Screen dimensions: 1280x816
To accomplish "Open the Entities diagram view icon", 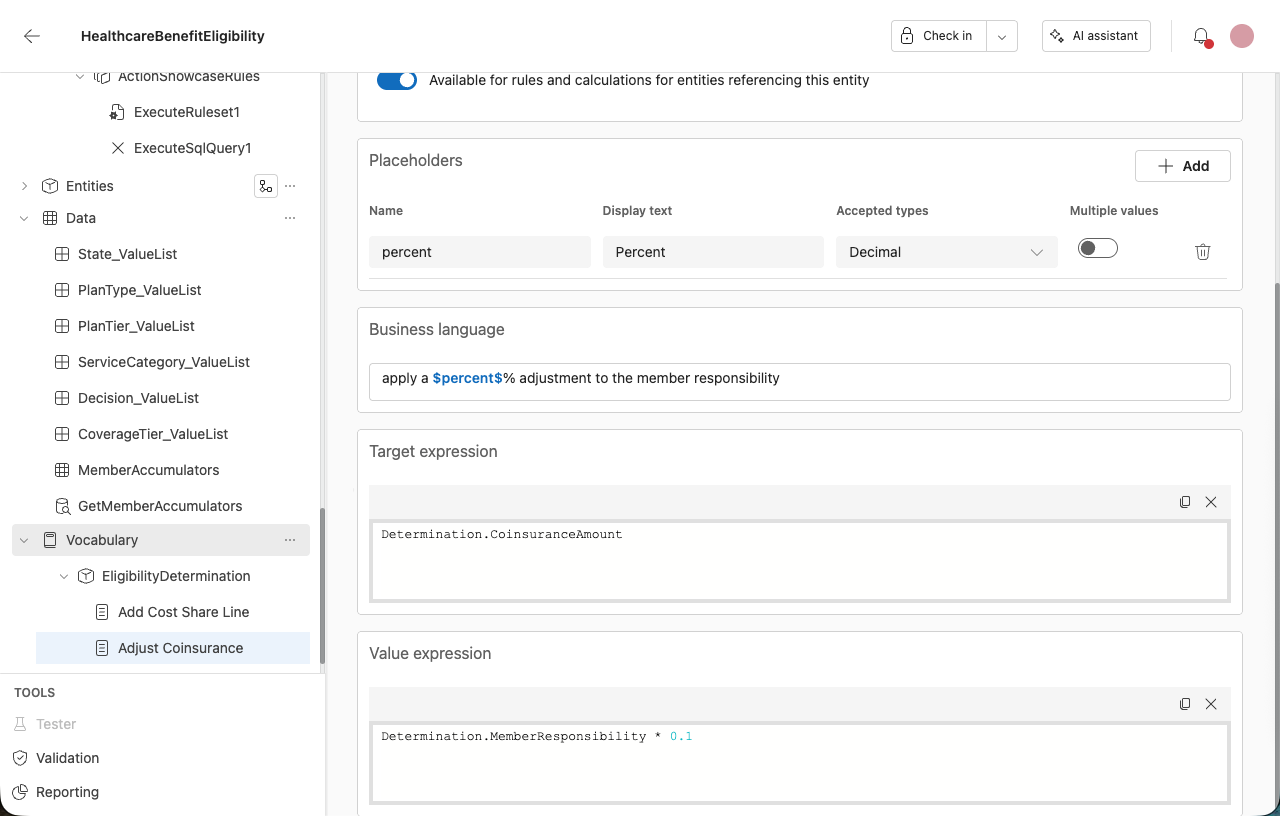I will click(x=265, y=186).
